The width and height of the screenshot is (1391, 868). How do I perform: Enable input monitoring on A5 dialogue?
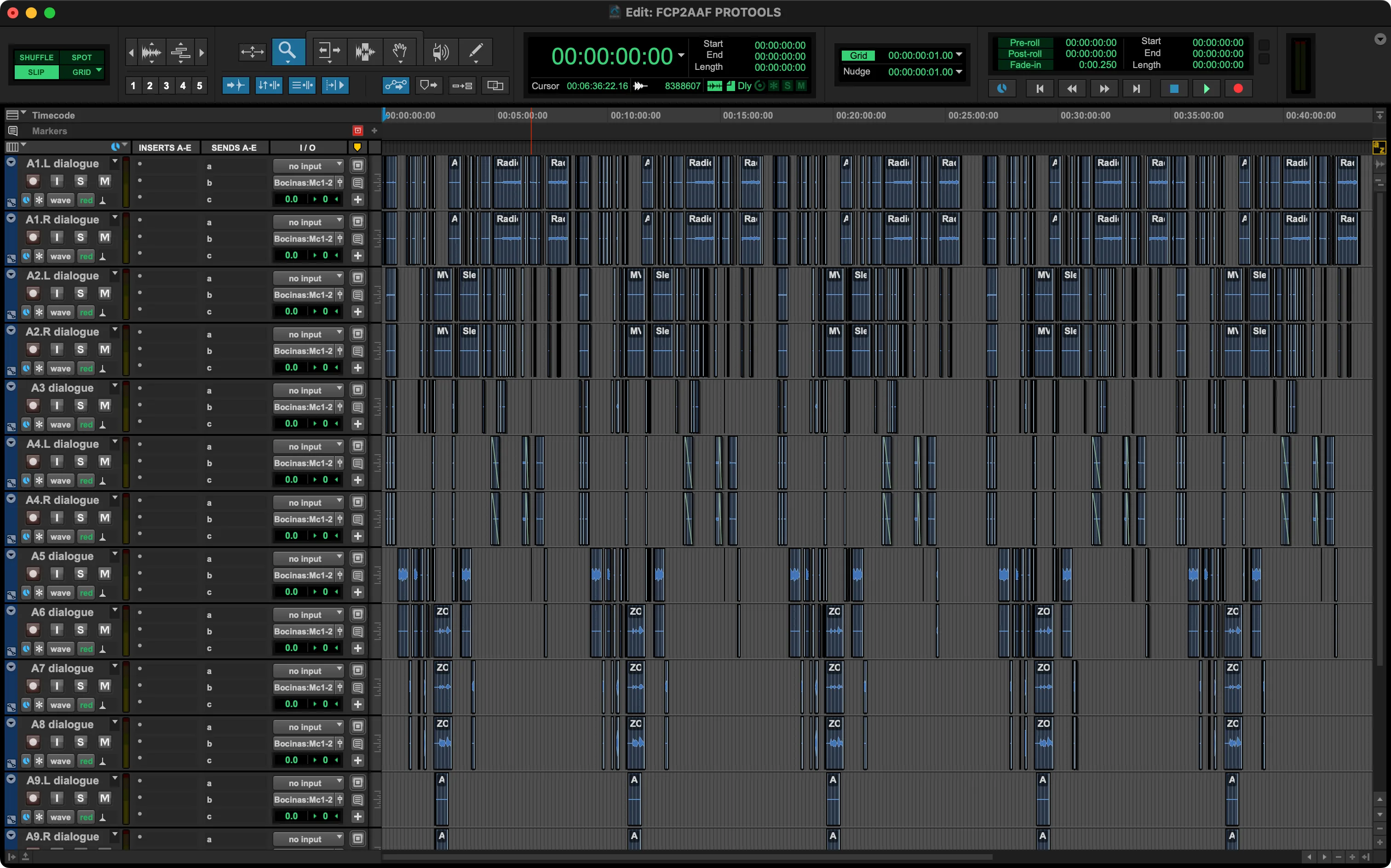[x=57, y=574]
